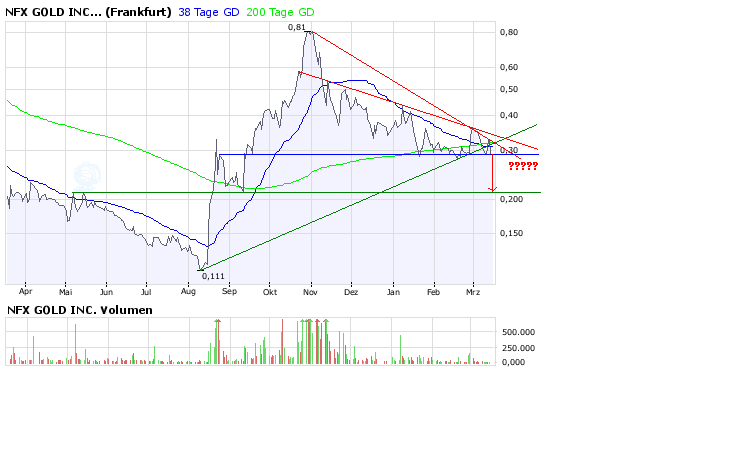
Task: Click the NFX GOLD INC. Volumen heading
Action: click(80, 310)
